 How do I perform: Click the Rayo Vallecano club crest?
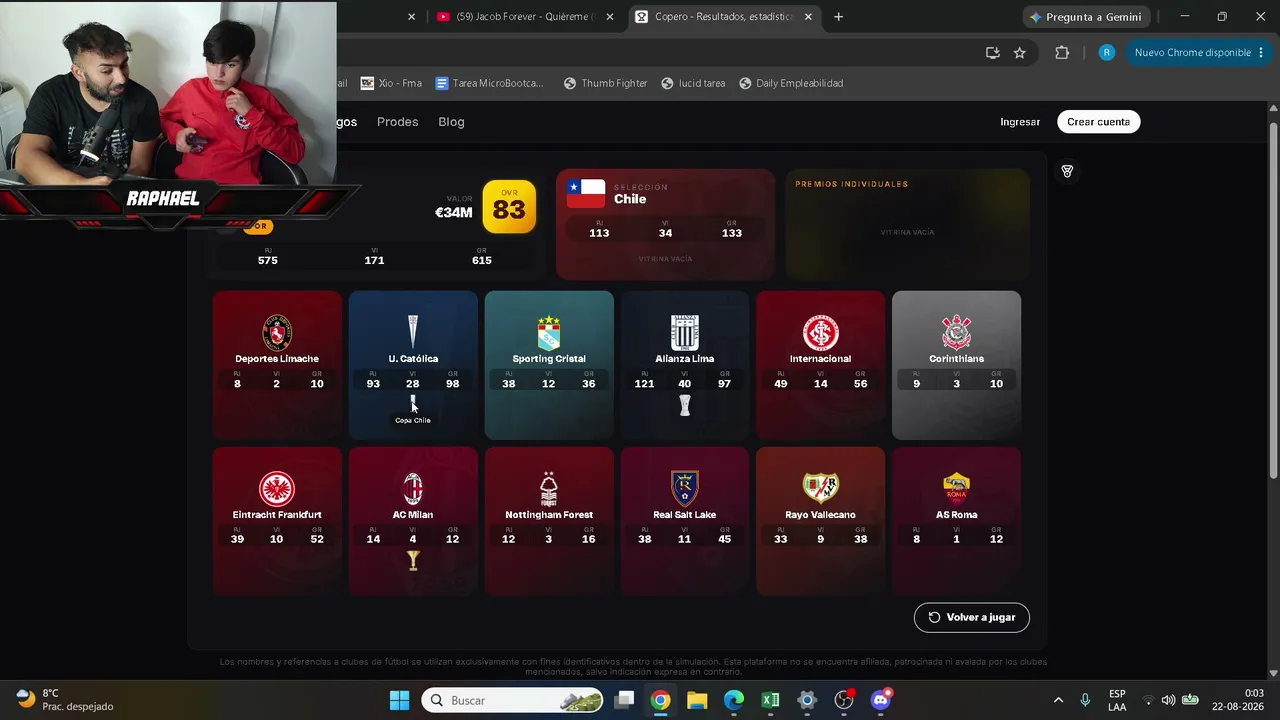click(821, 489)
